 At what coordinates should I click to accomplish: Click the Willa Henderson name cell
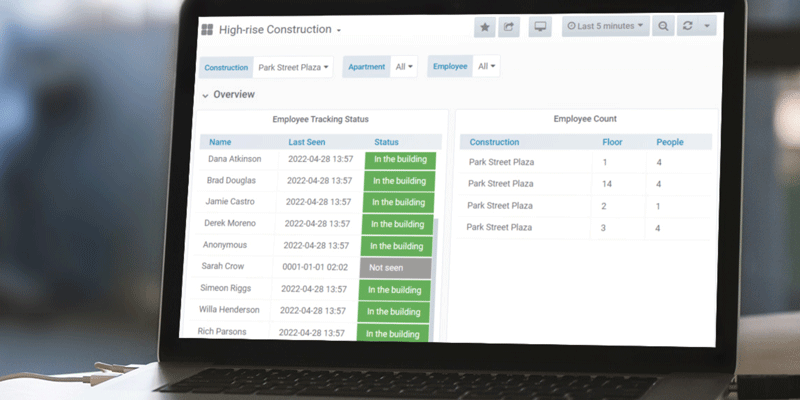pyautogui.click(x=229, y=310)
